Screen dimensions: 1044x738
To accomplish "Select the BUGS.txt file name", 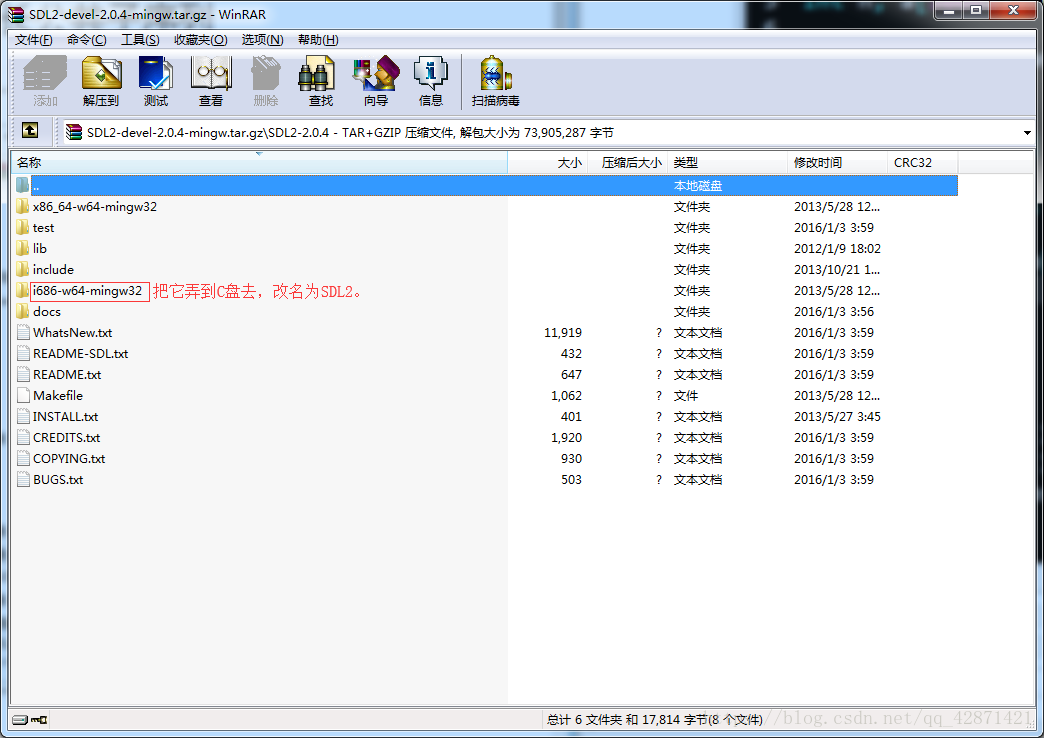I will point(58,480).
